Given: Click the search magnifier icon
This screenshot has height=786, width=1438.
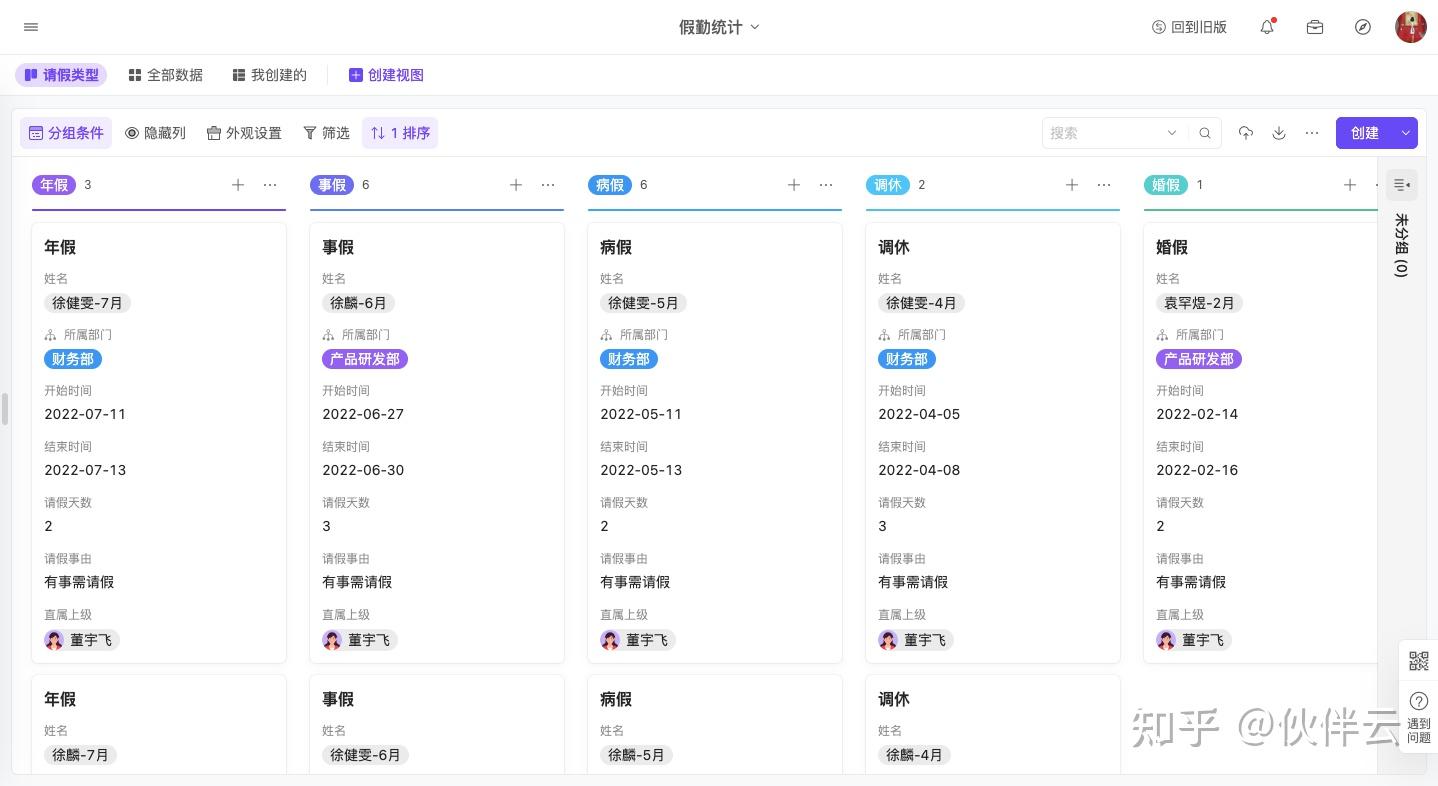Looking at the screenshot, I should (x=1205, y=133).
